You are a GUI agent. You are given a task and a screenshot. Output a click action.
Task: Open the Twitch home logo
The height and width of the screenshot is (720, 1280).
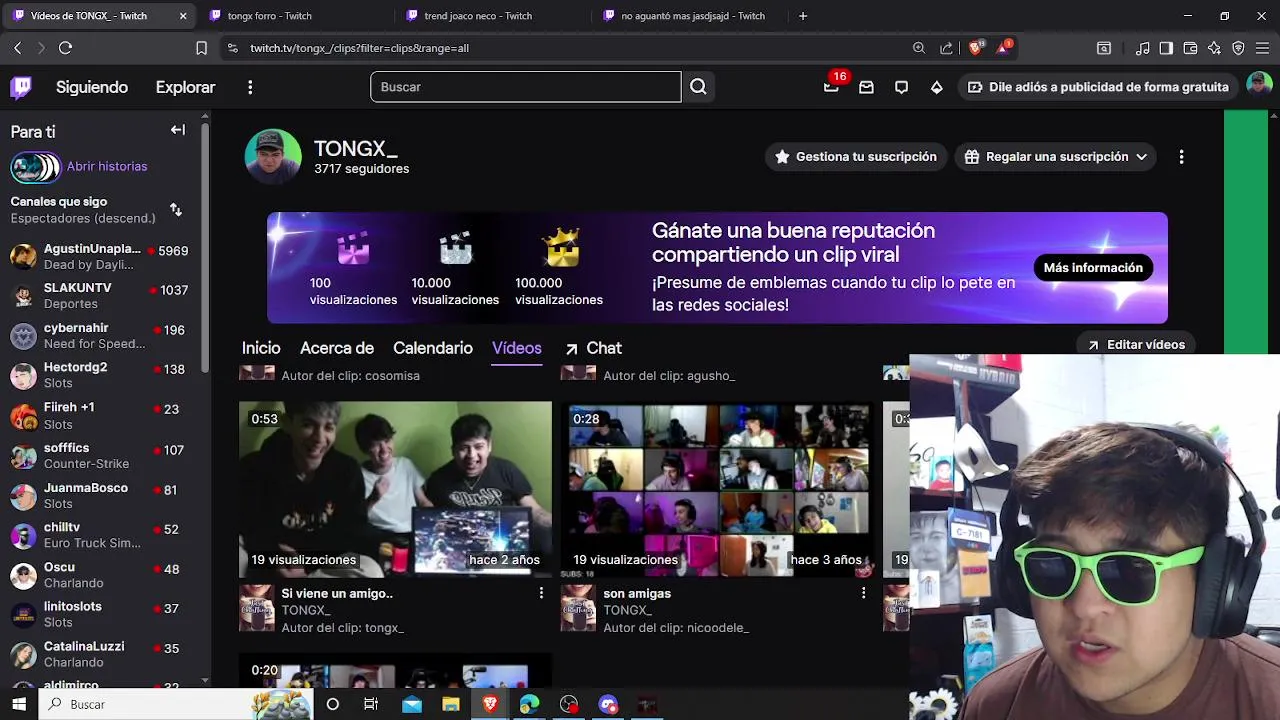pyautogui.click(x=21, y=87)
